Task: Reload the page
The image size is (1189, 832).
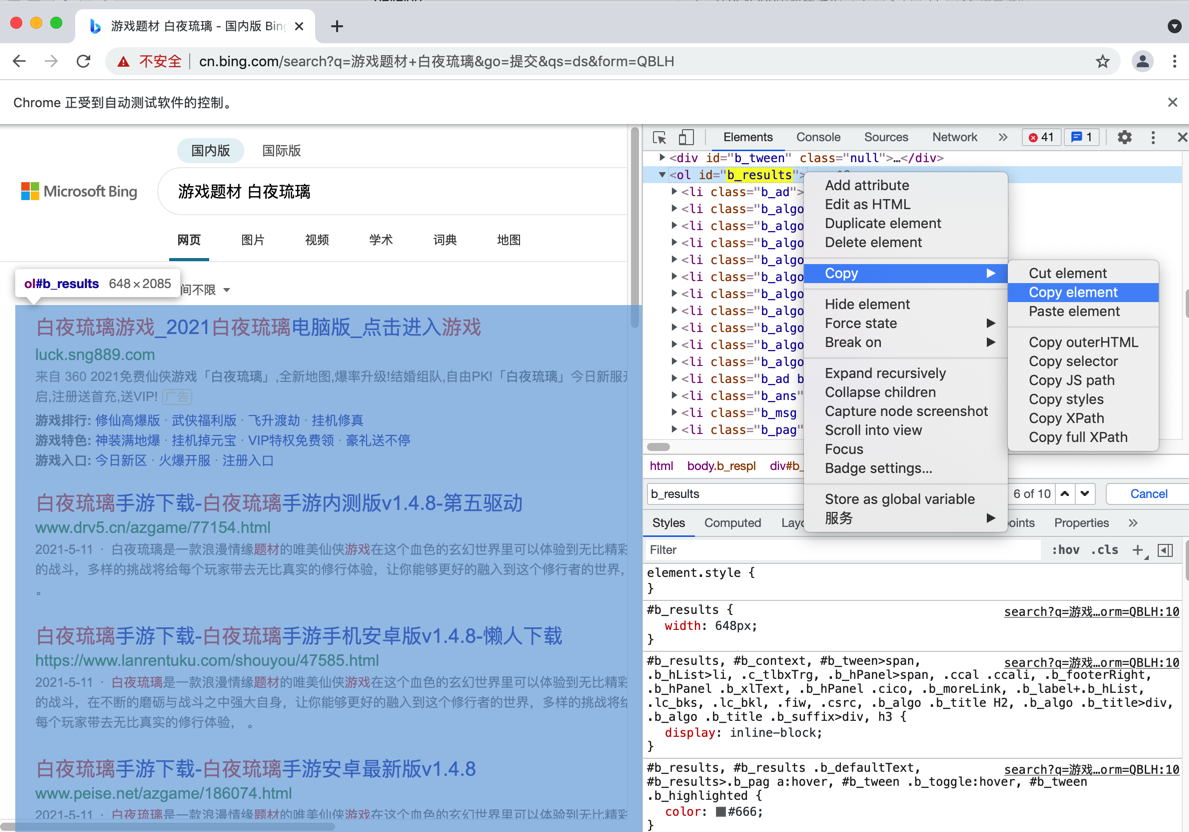Action: pyautogui.click(x=83, y=61)
